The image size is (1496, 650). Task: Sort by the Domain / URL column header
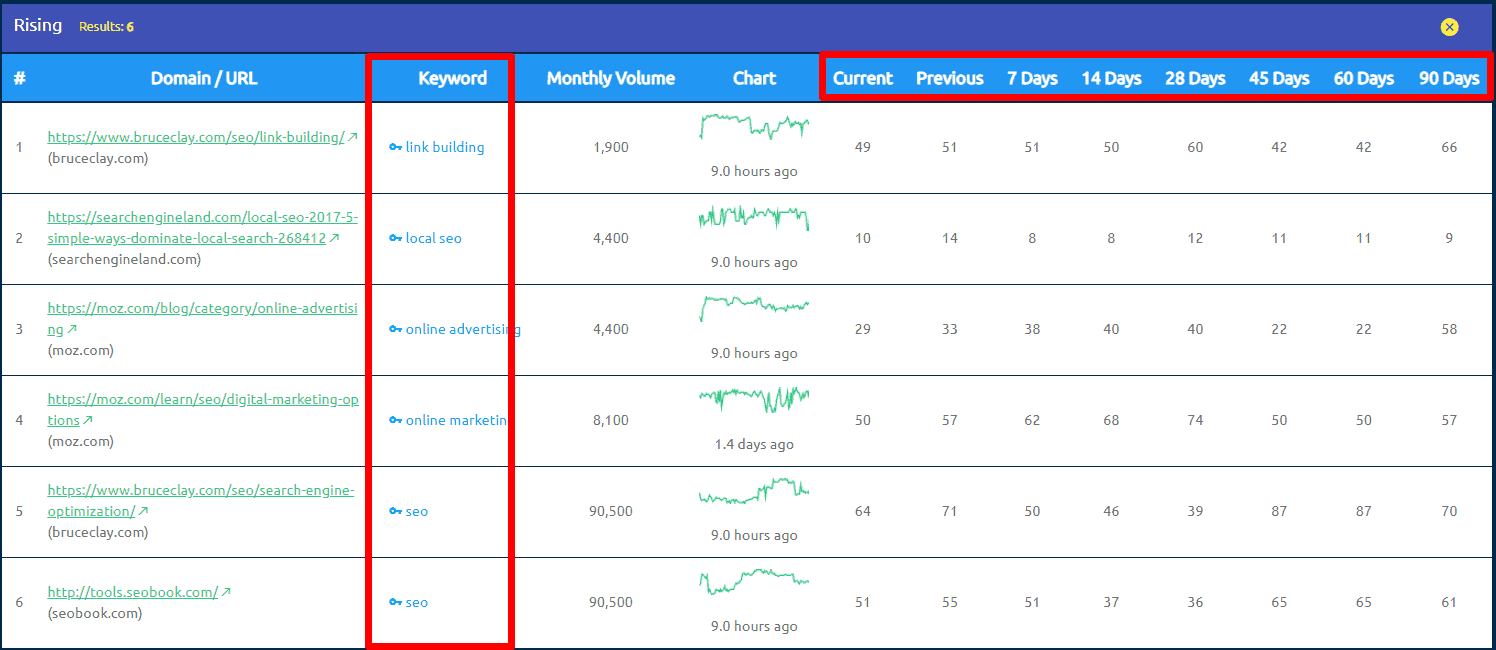coord(204,78)
